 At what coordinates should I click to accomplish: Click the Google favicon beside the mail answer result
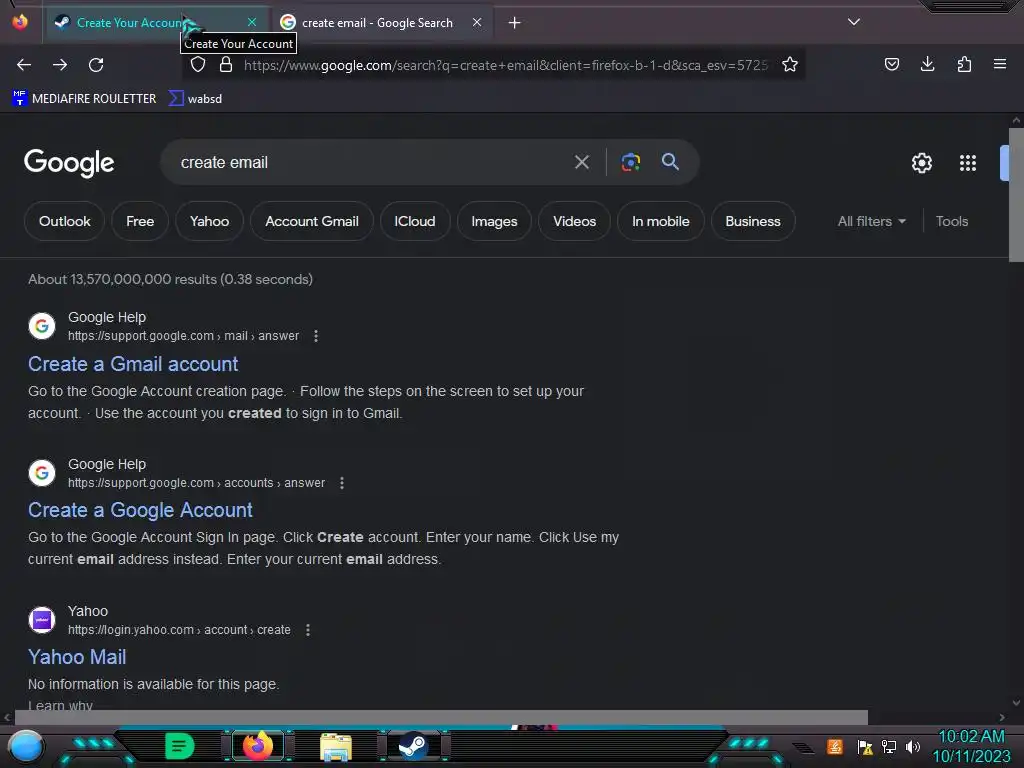coord(42,326)
